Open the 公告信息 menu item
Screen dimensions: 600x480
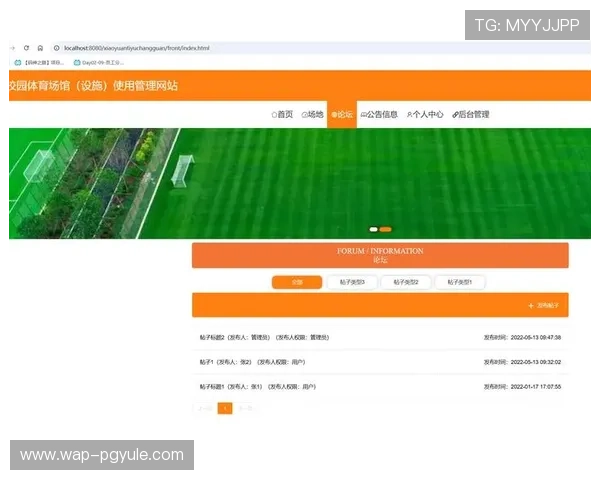(379, 114)
